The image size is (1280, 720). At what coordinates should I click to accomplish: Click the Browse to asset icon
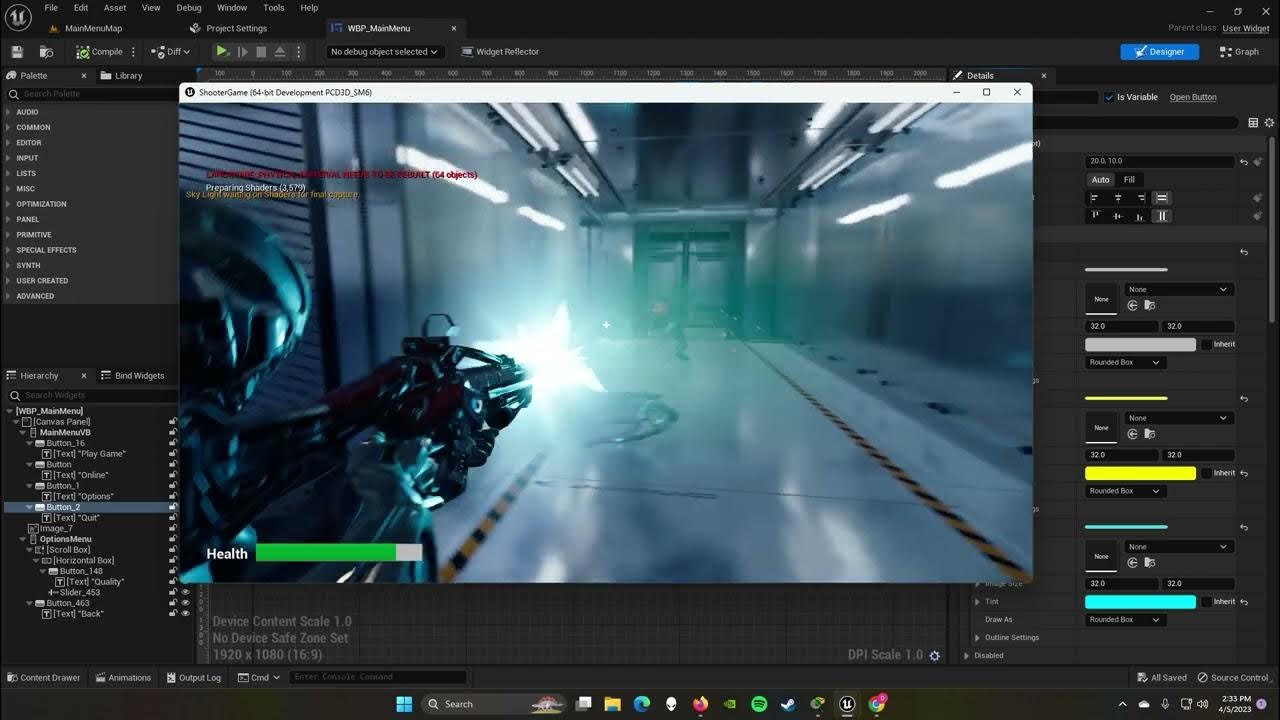[x=46, y=52]
